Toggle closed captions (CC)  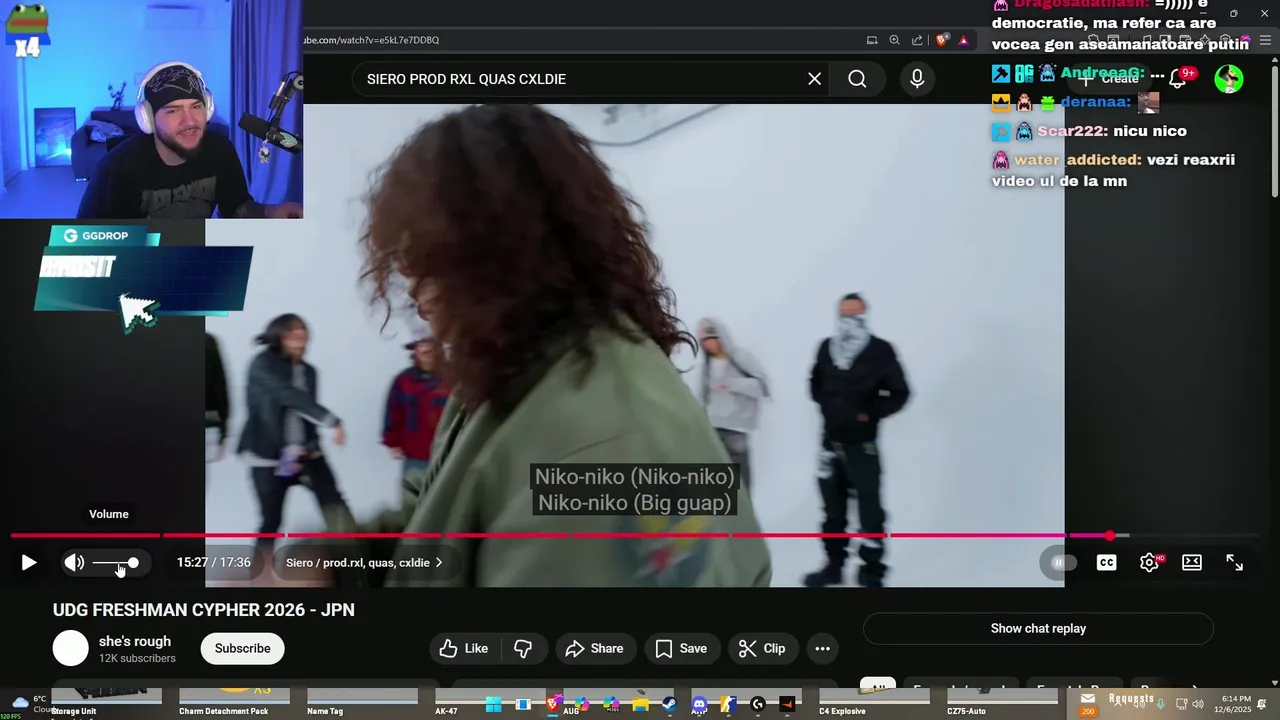(1106, 563)
